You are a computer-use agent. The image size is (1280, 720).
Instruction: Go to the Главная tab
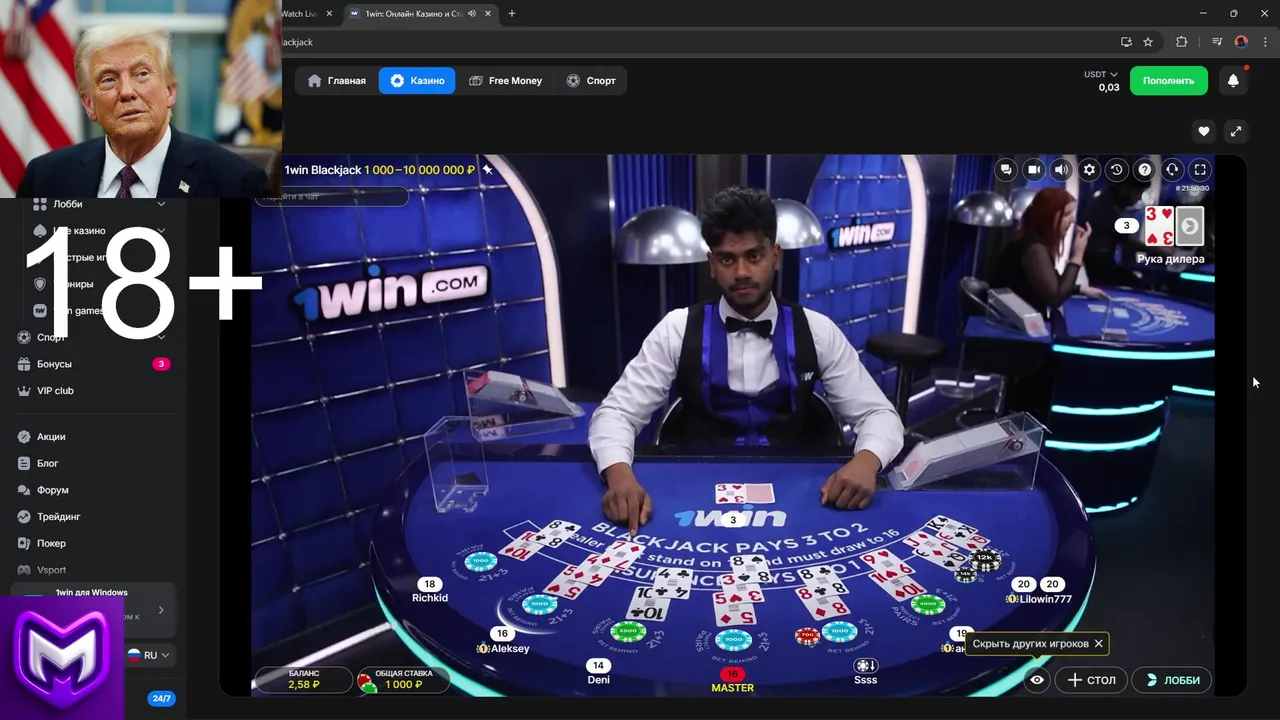point(337,81)
